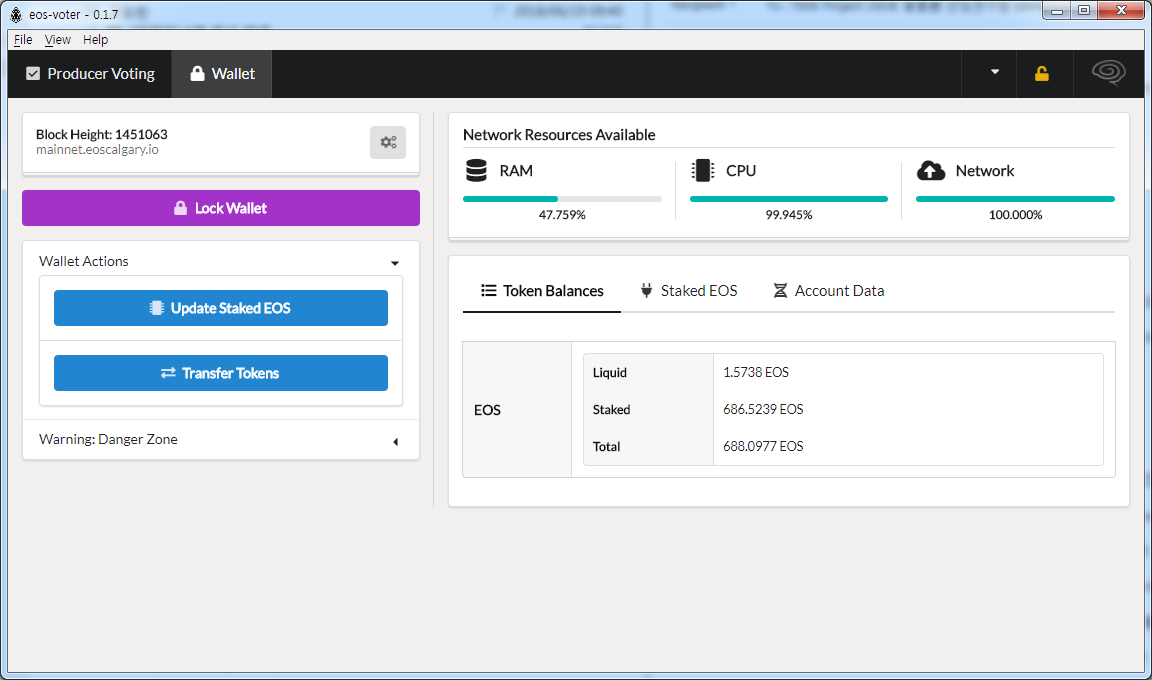Click the CPU chip icon
This screenshot has height=680, width=1152.
click(703, 170)
